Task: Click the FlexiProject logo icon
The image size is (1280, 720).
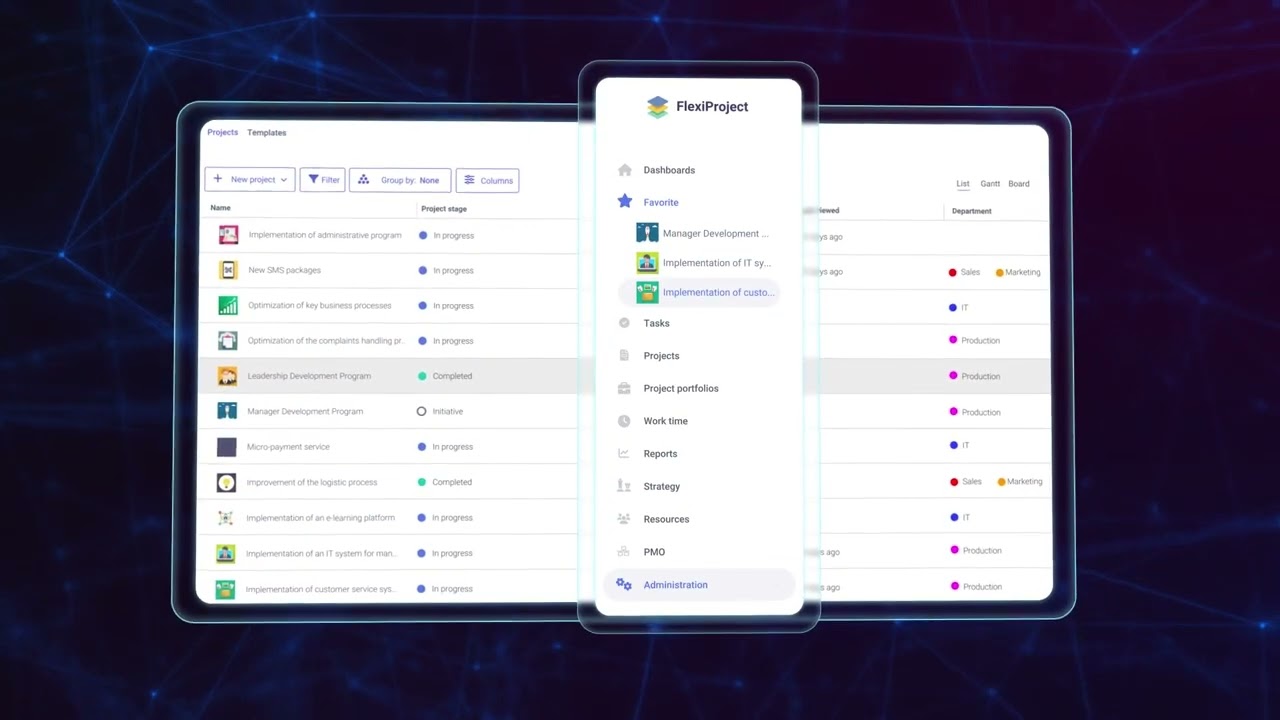Action: click(x=657, y=107)
